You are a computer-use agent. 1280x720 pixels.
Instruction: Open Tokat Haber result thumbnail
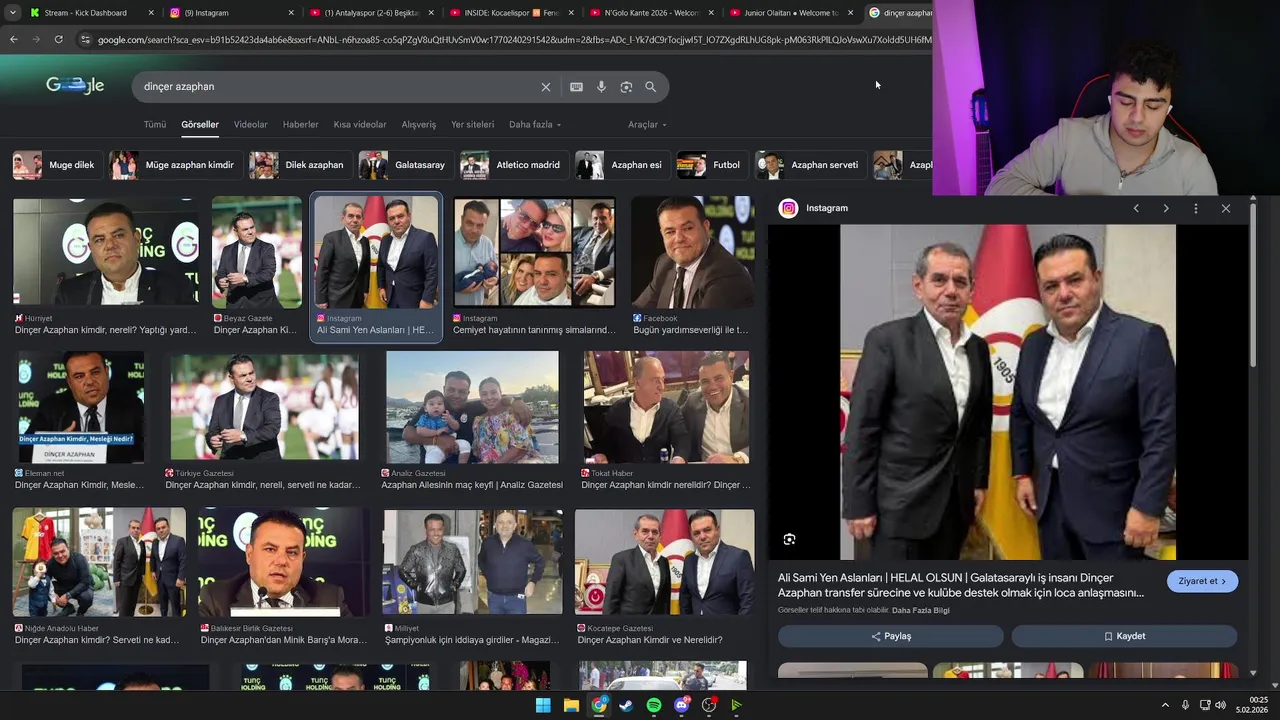(x=666, y=407)
